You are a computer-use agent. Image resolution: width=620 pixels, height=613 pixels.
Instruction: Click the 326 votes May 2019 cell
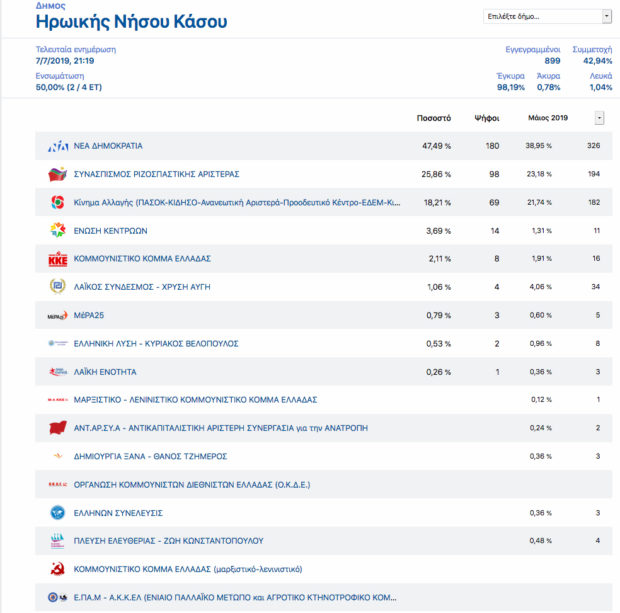[x=594, y=146]
